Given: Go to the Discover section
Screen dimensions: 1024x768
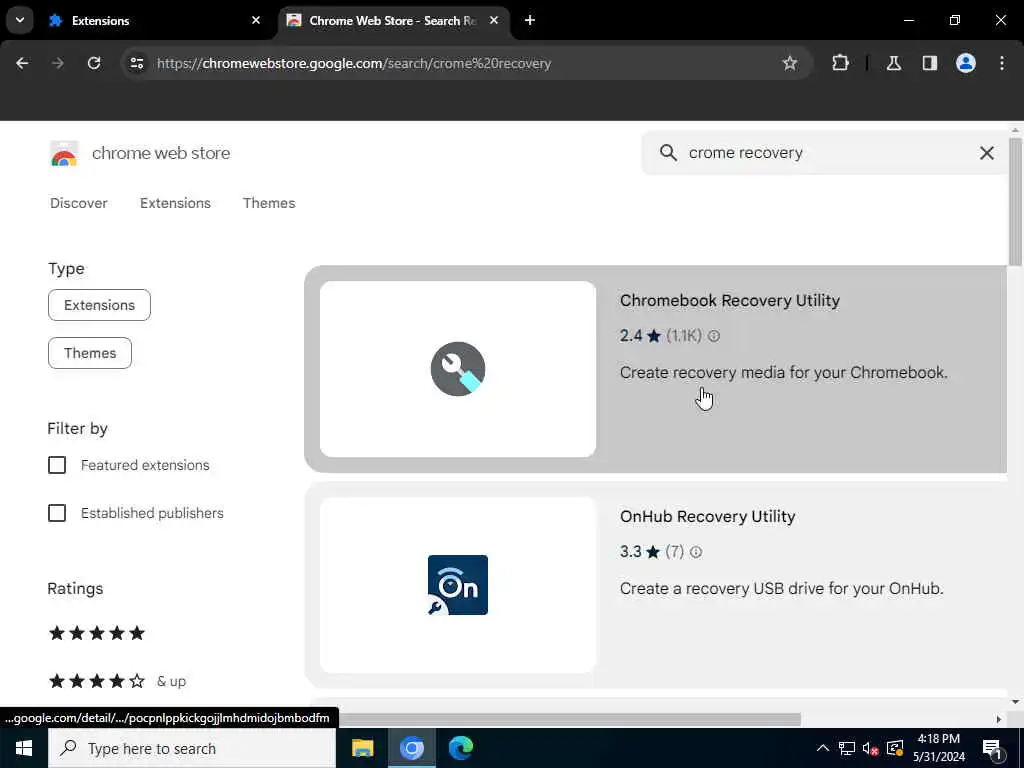Looking at the screenshot, I should 78,203.
